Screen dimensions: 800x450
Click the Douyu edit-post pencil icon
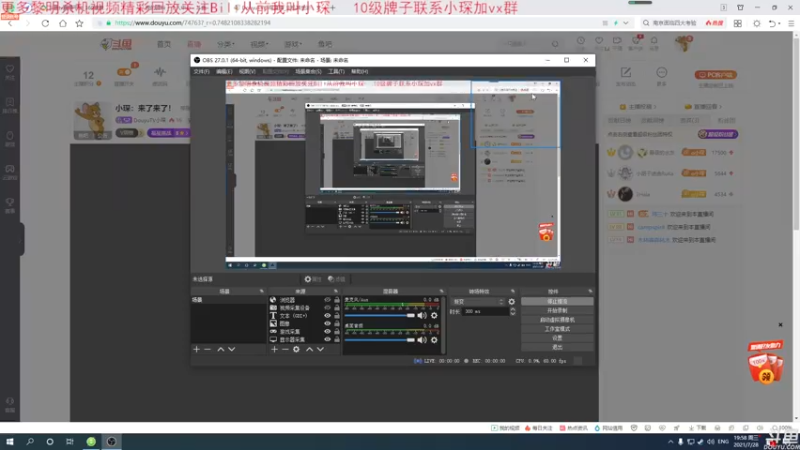click(x=626, y=72)
